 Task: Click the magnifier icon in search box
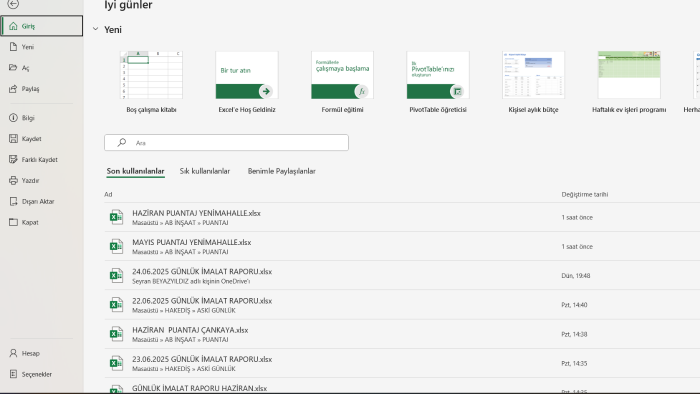click(x=121, y=142)
